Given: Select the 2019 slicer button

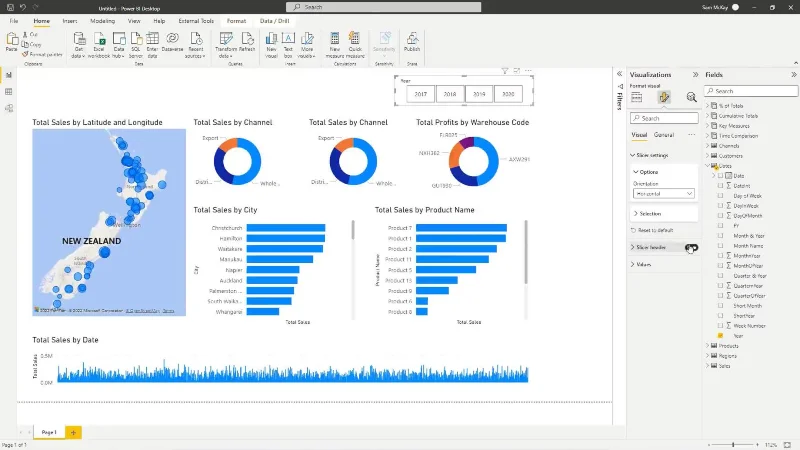Looking at the screenshot, I should (x=479, y=94).
